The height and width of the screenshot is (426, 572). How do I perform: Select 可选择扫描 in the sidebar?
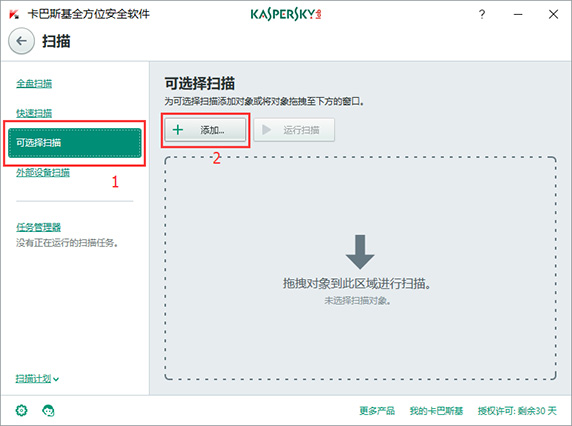[75, 143]
